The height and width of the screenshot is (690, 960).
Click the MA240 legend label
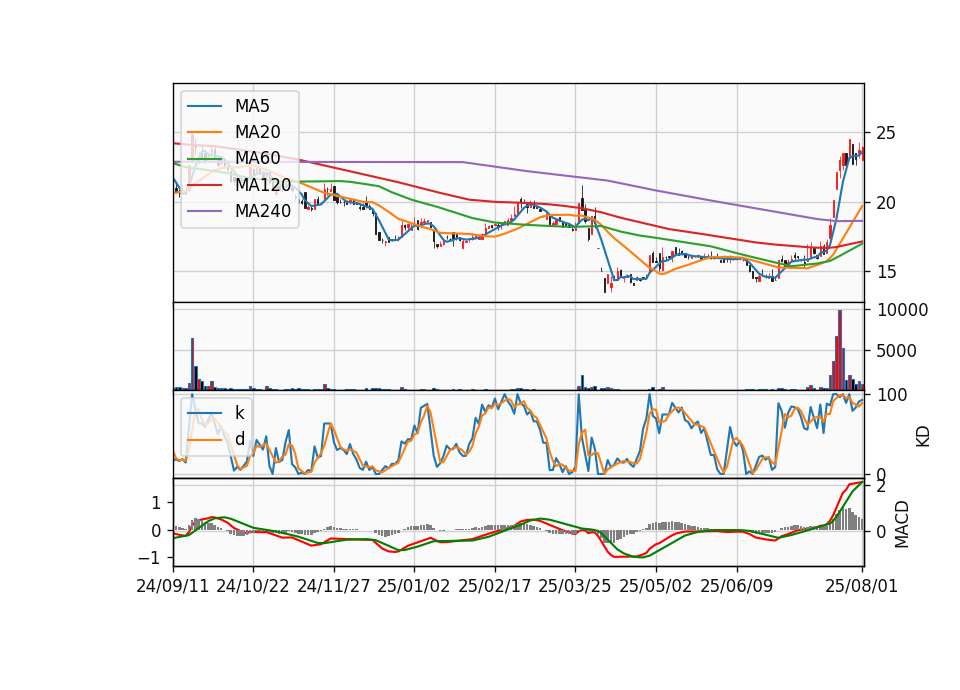coord(263,211)
